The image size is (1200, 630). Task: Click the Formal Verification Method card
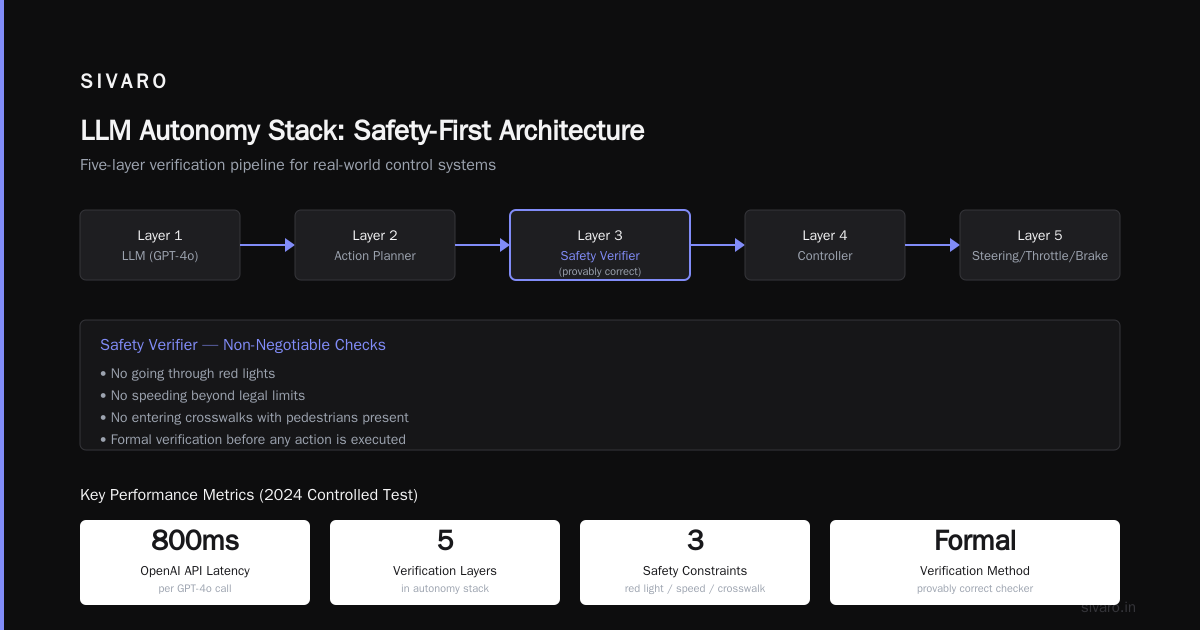(x=975, y=562)
